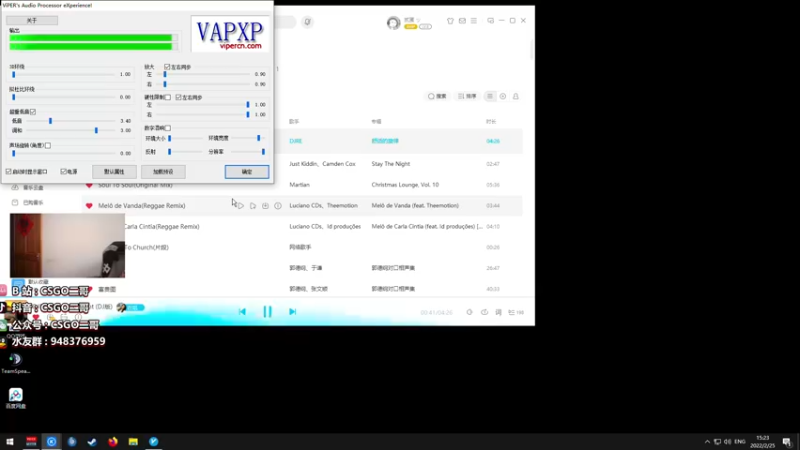The width and height of the screenshot is (800, 450).
Task: Switch to KuGou music taskbar icon
Action: tap(52, 442)
